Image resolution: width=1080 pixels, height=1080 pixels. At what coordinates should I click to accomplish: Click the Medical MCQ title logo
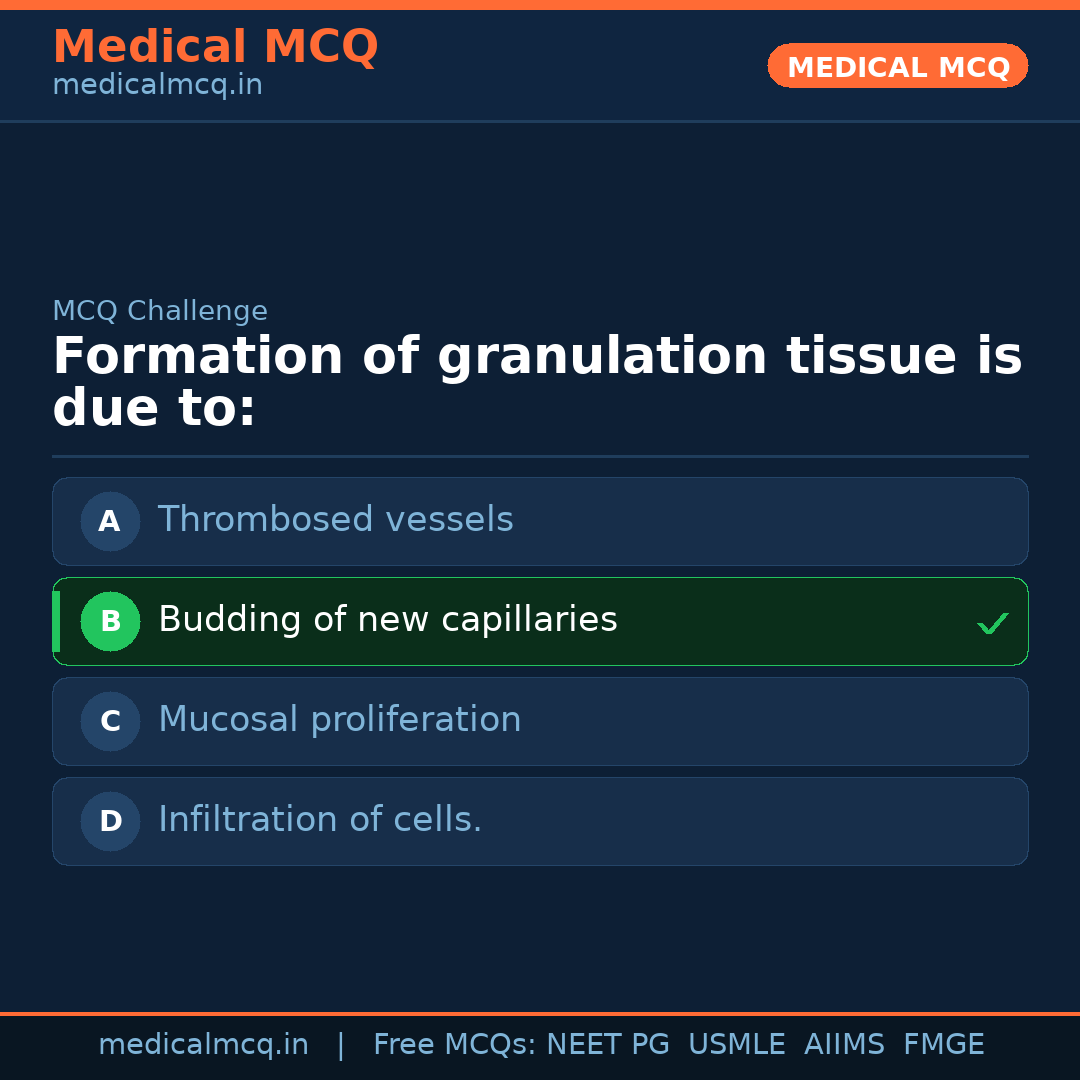coord(215,47)
